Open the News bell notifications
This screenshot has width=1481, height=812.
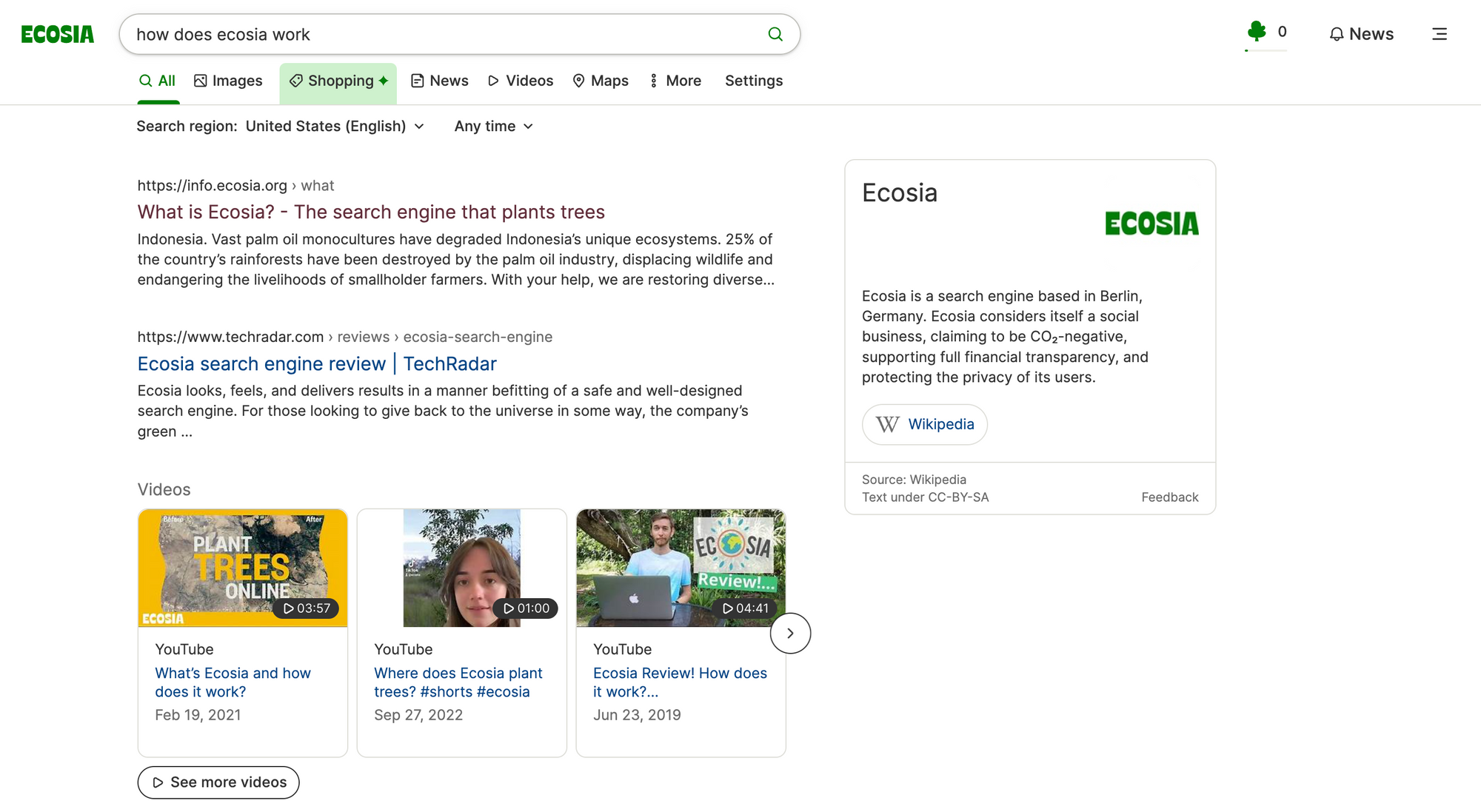(x=1361, y=34)
